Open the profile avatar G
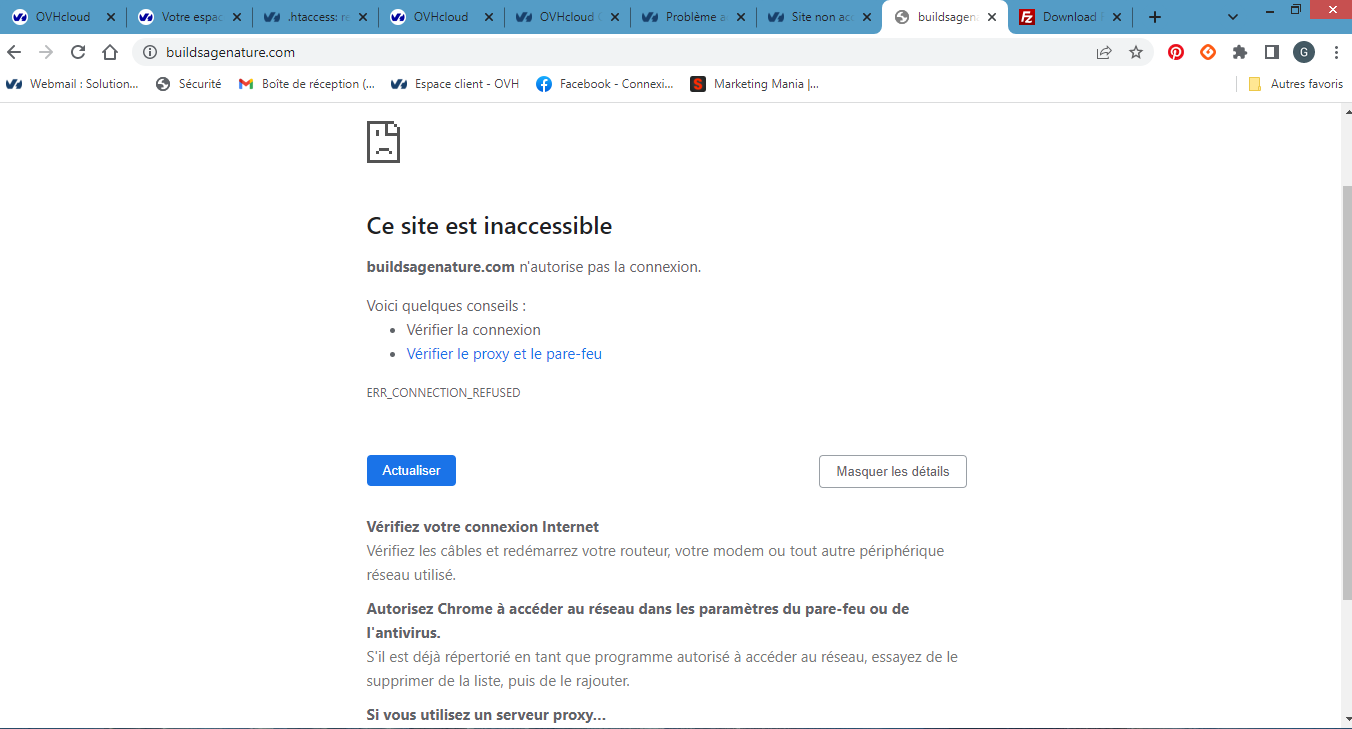Viewport: 1352px width, 729px height. pos(1304,52)
